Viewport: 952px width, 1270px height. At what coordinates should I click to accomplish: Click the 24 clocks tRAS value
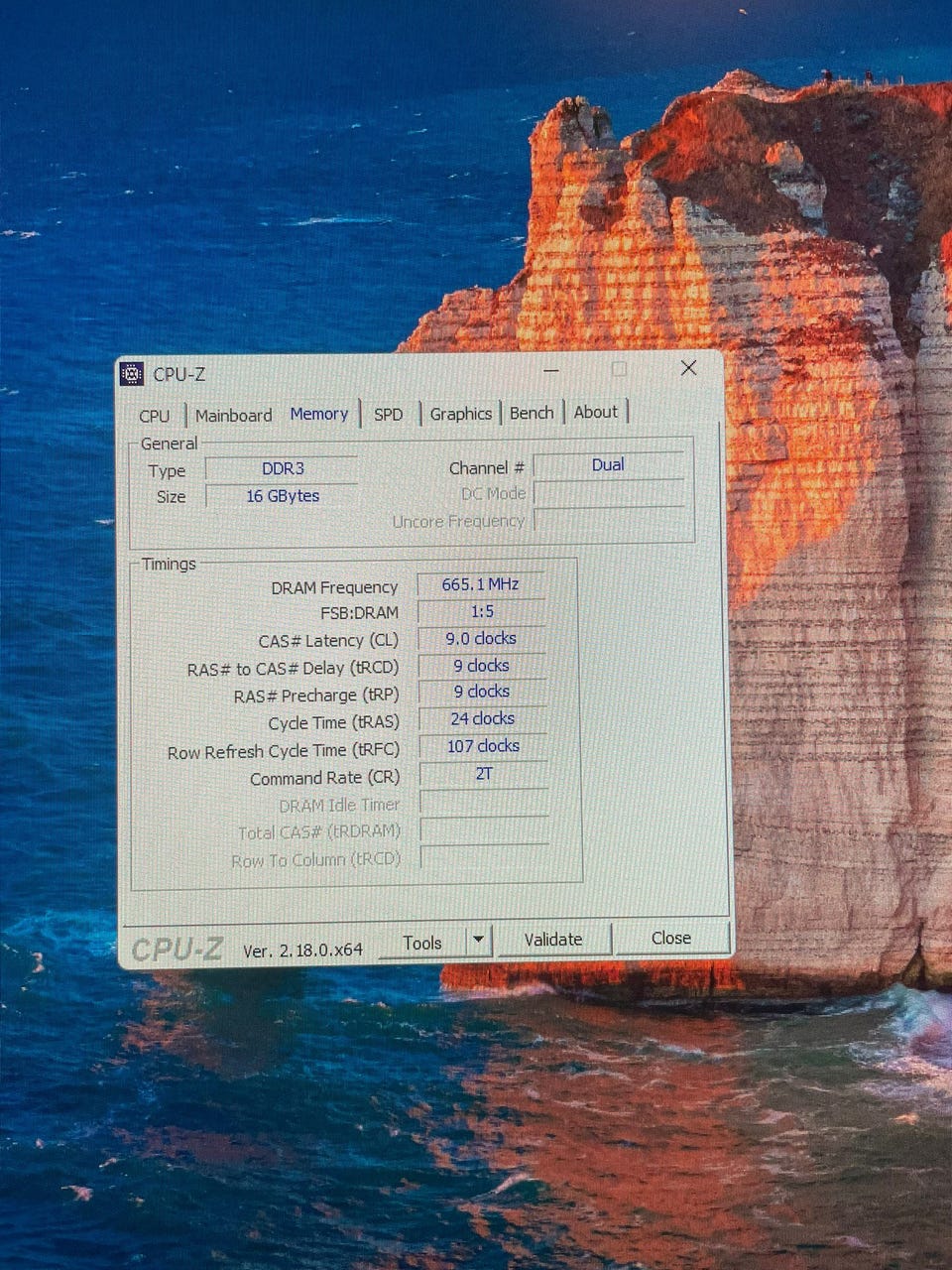(483, 718)
